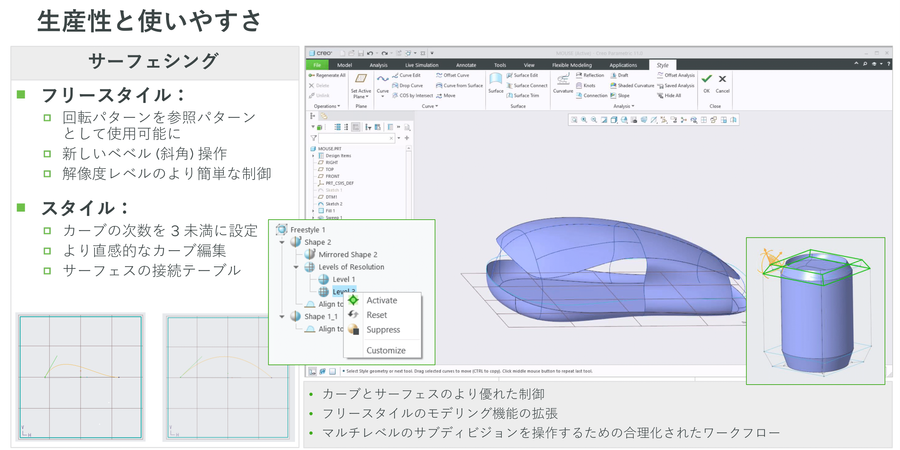Open the File menu tab
Viewport: 900px width, 450px height.
[315, 64]
